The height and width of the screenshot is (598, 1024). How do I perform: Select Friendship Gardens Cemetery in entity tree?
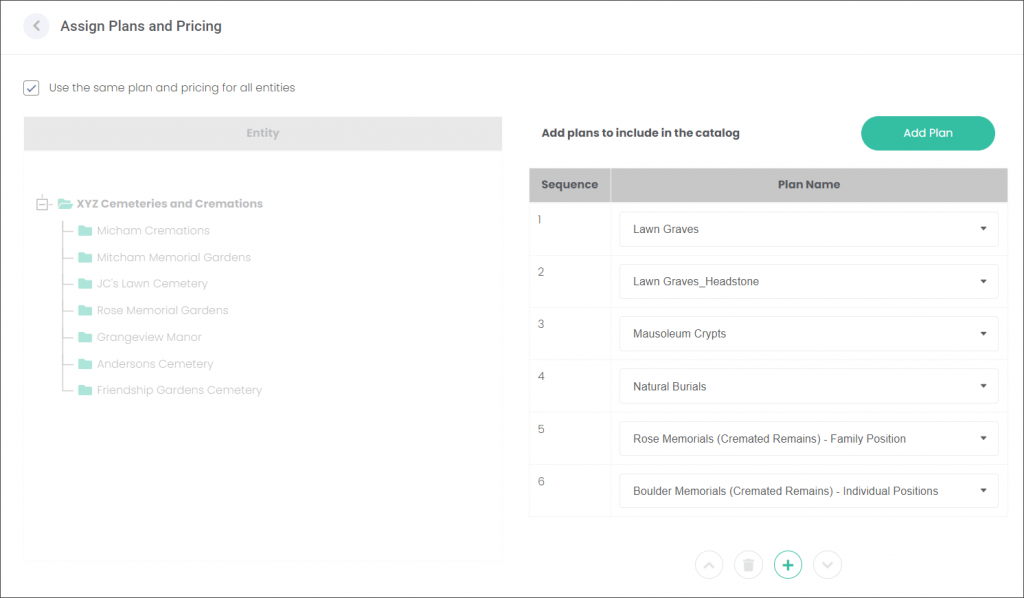(179, 390)
